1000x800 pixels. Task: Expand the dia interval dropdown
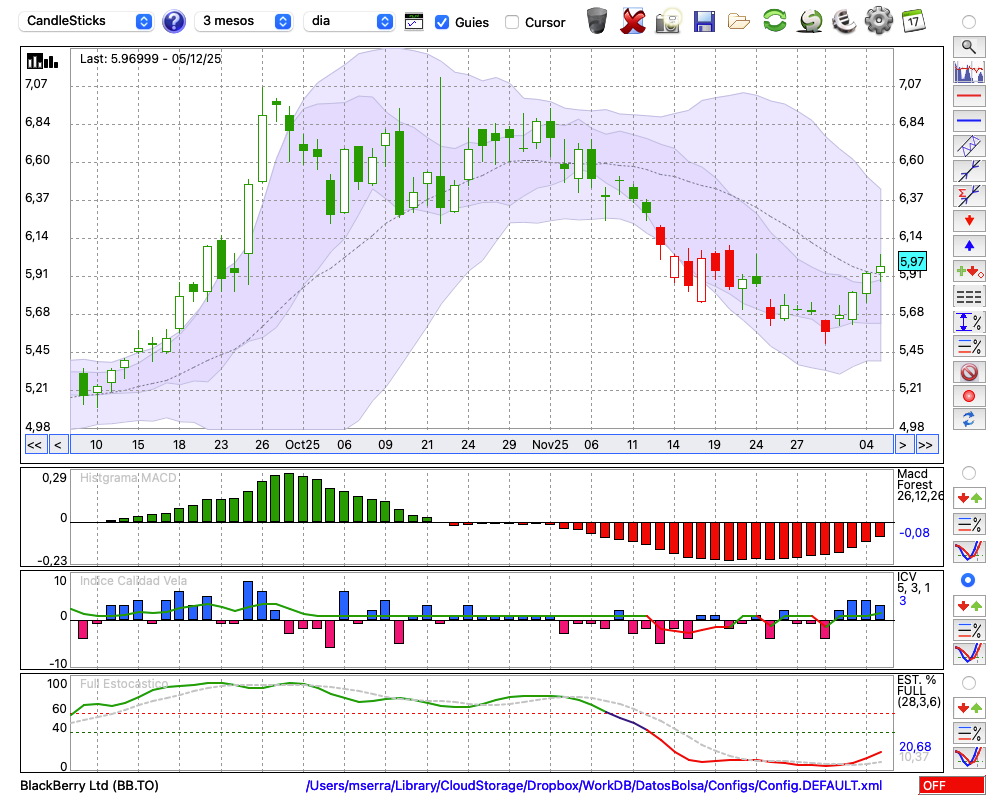tap(349, 21)
